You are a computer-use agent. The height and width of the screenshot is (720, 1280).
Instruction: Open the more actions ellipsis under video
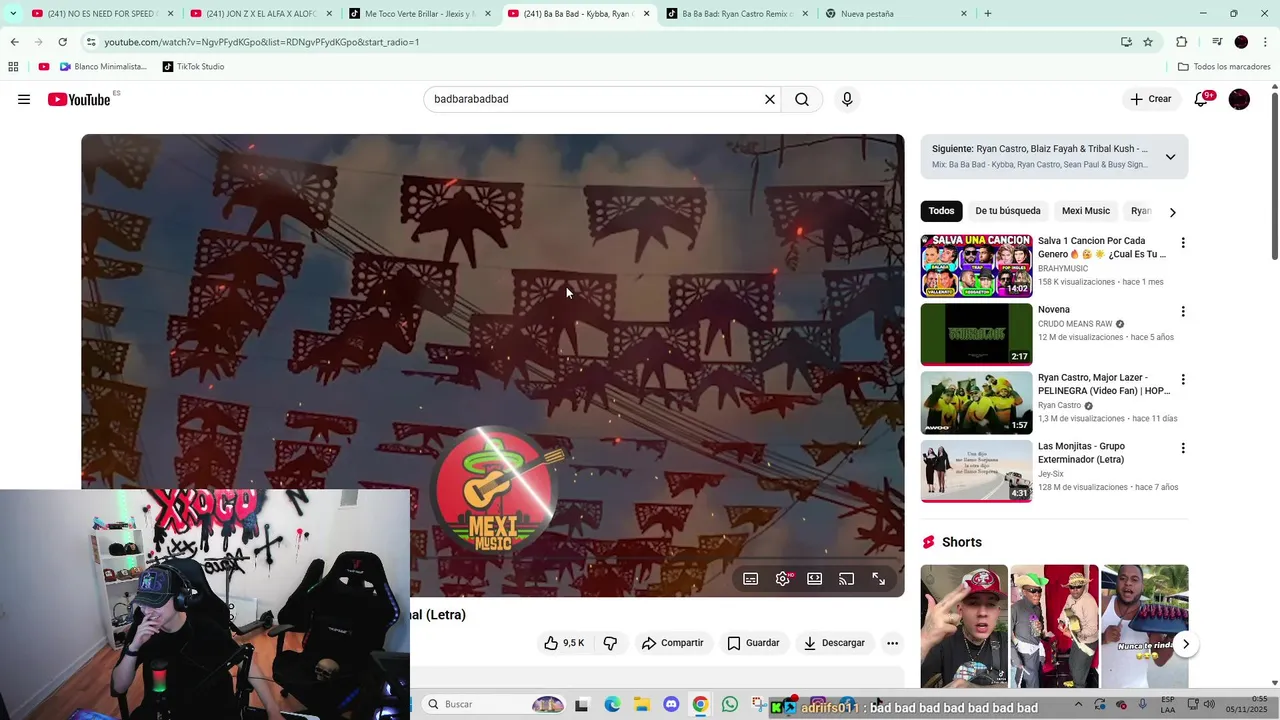[892, 643]
